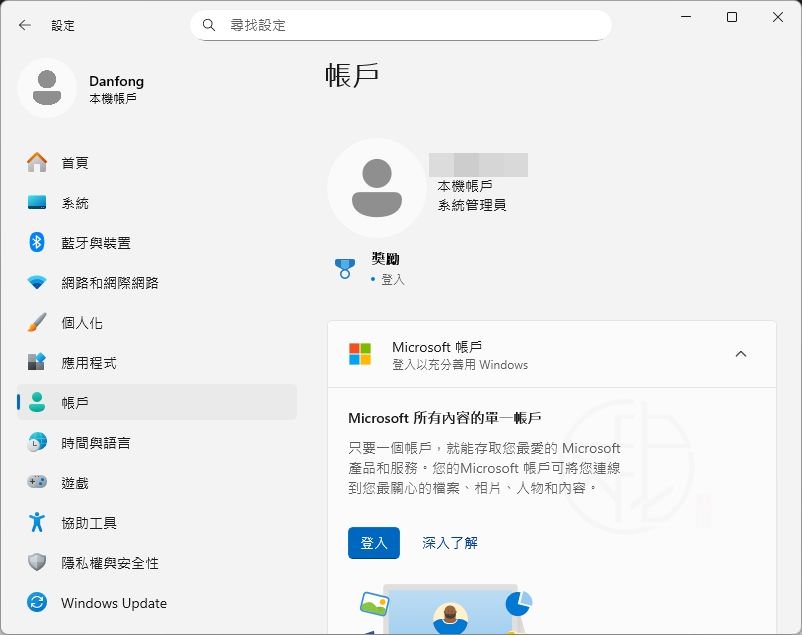Click the large account picture on 帳戶 page
The height and width of the screenshot is (635, 802).
pos(377,188)
